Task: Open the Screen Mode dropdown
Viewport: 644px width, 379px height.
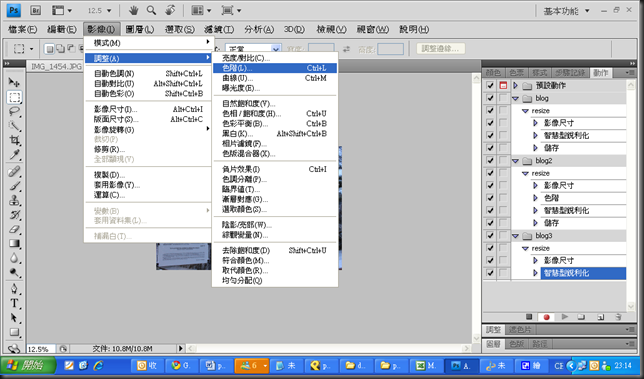Action: [x=231, y=10]
